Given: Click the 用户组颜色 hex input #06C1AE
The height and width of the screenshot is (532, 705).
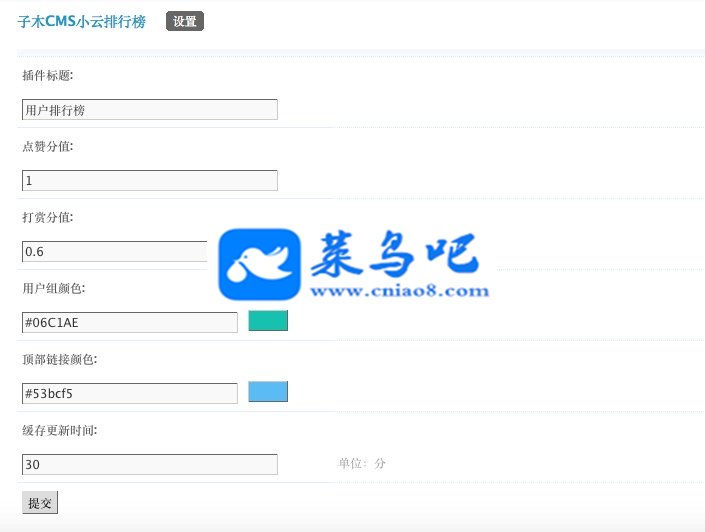Looking at the screenshot, I should point(129,322).
